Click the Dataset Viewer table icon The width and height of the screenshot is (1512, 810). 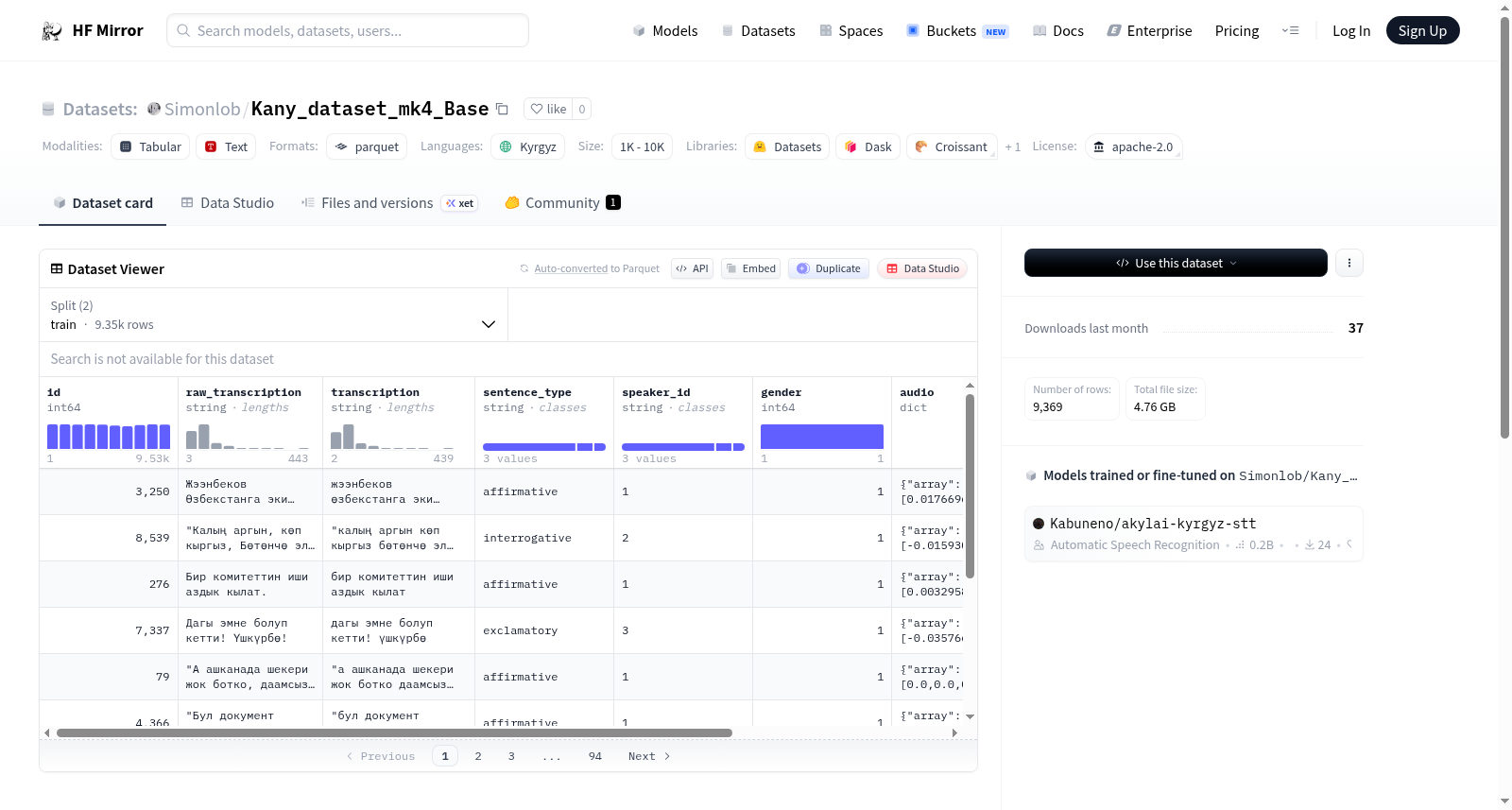(x=57, y=269)
